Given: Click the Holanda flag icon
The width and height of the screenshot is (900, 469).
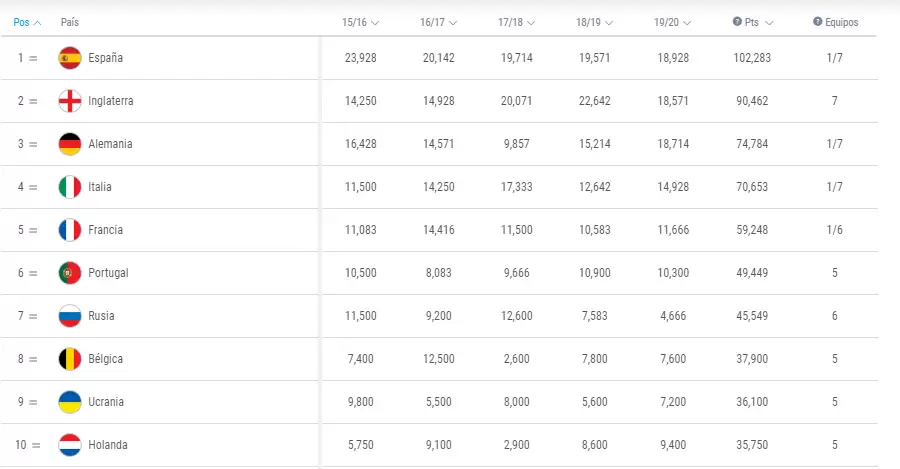Looking at the screenshot, I should pos(70,445).
